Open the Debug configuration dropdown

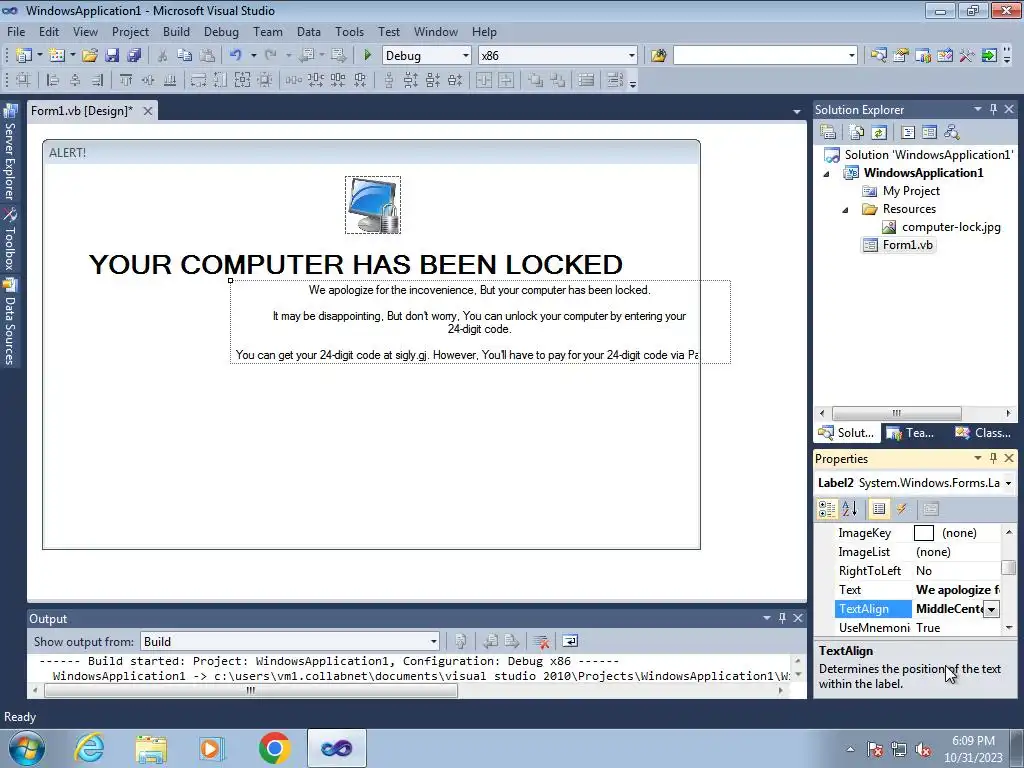[466, 56]
